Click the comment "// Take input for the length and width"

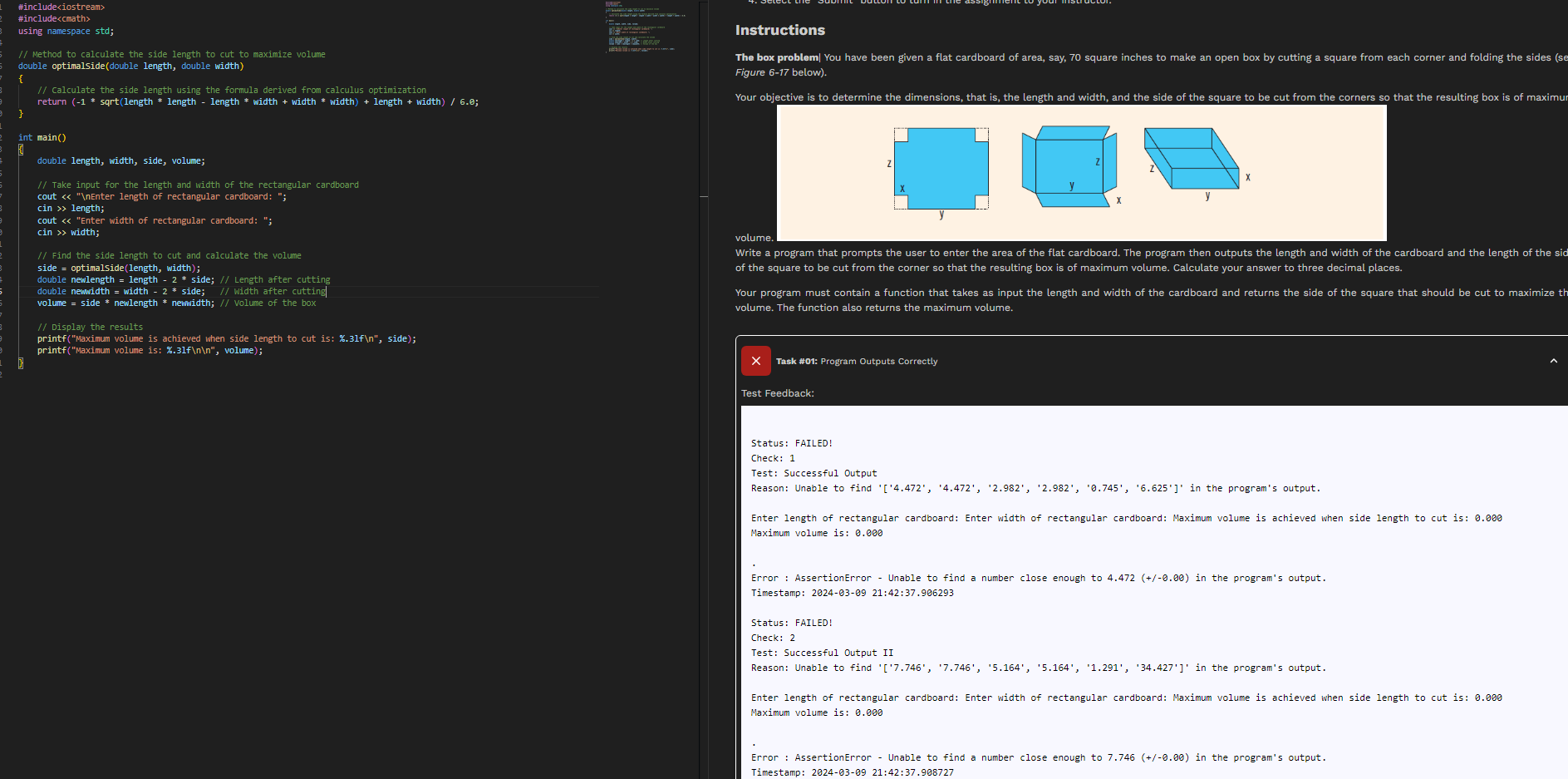point(198,185)
